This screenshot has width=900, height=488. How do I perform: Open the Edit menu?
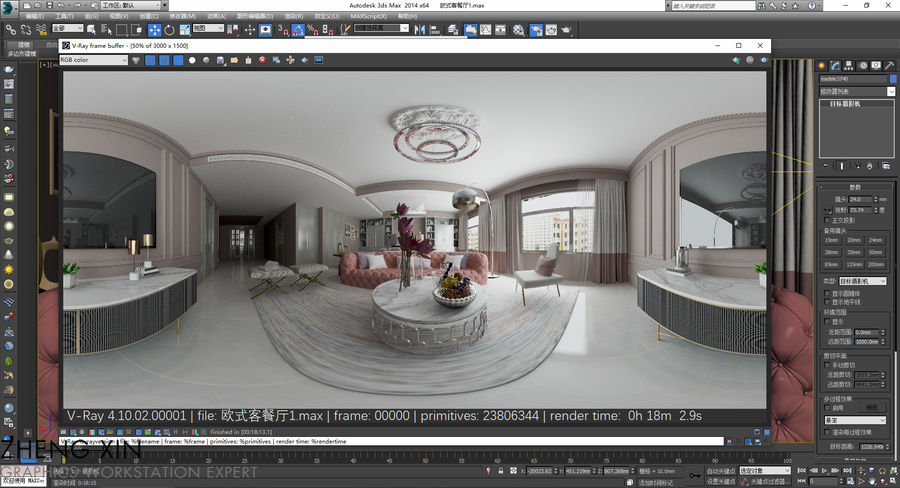click(34, 16)
